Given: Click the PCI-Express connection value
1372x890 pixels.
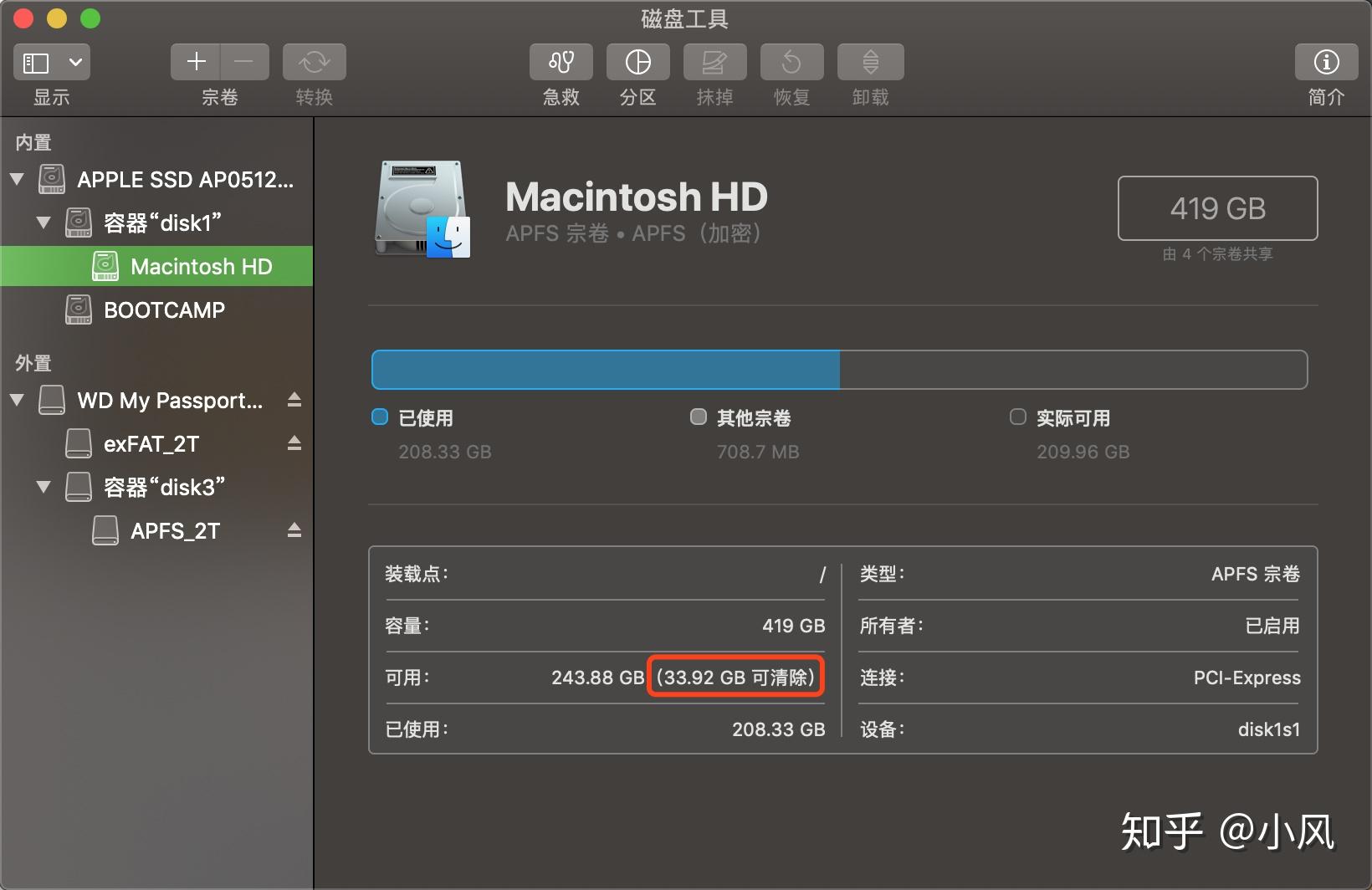Looking at the screenshot, I should tap(1247, 678).
